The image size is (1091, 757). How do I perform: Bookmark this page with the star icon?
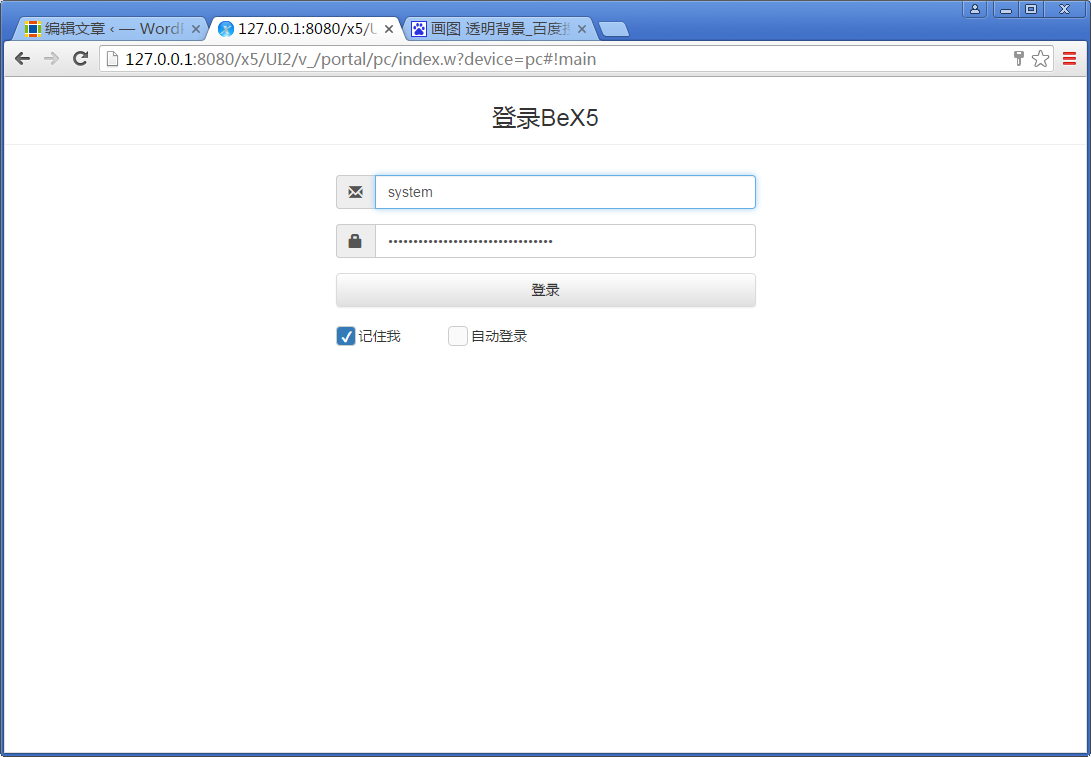pyautogui.click(x=1040, y=59)
